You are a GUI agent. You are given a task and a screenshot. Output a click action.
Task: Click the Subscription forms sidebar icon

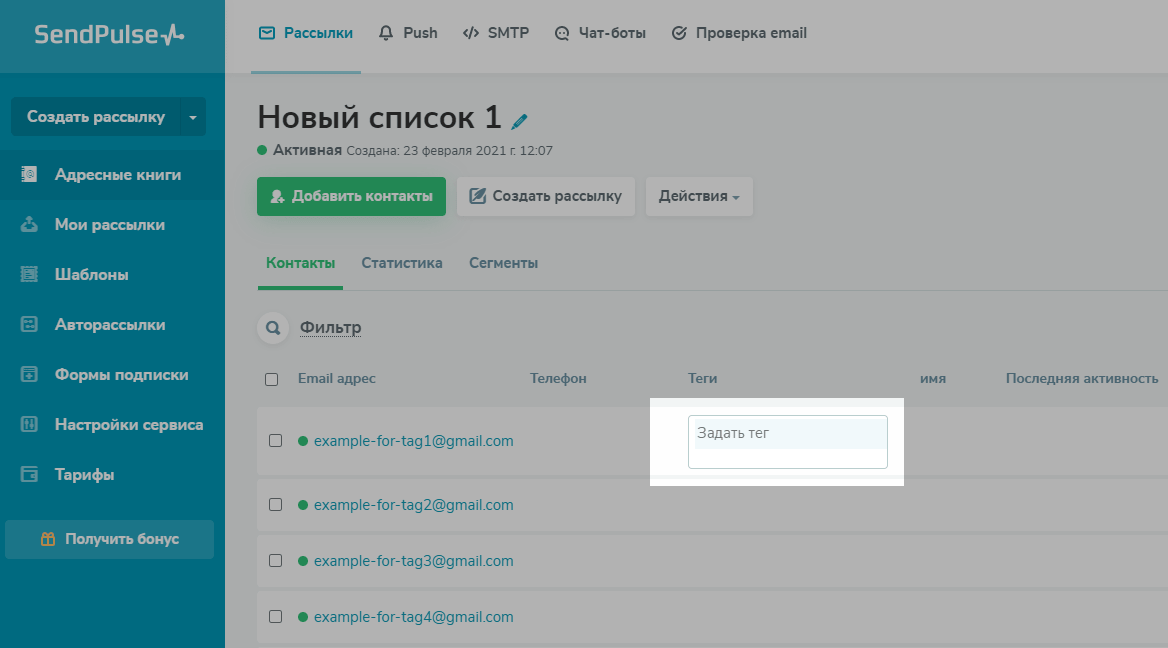pyautogui.click(x=30, y=374)
